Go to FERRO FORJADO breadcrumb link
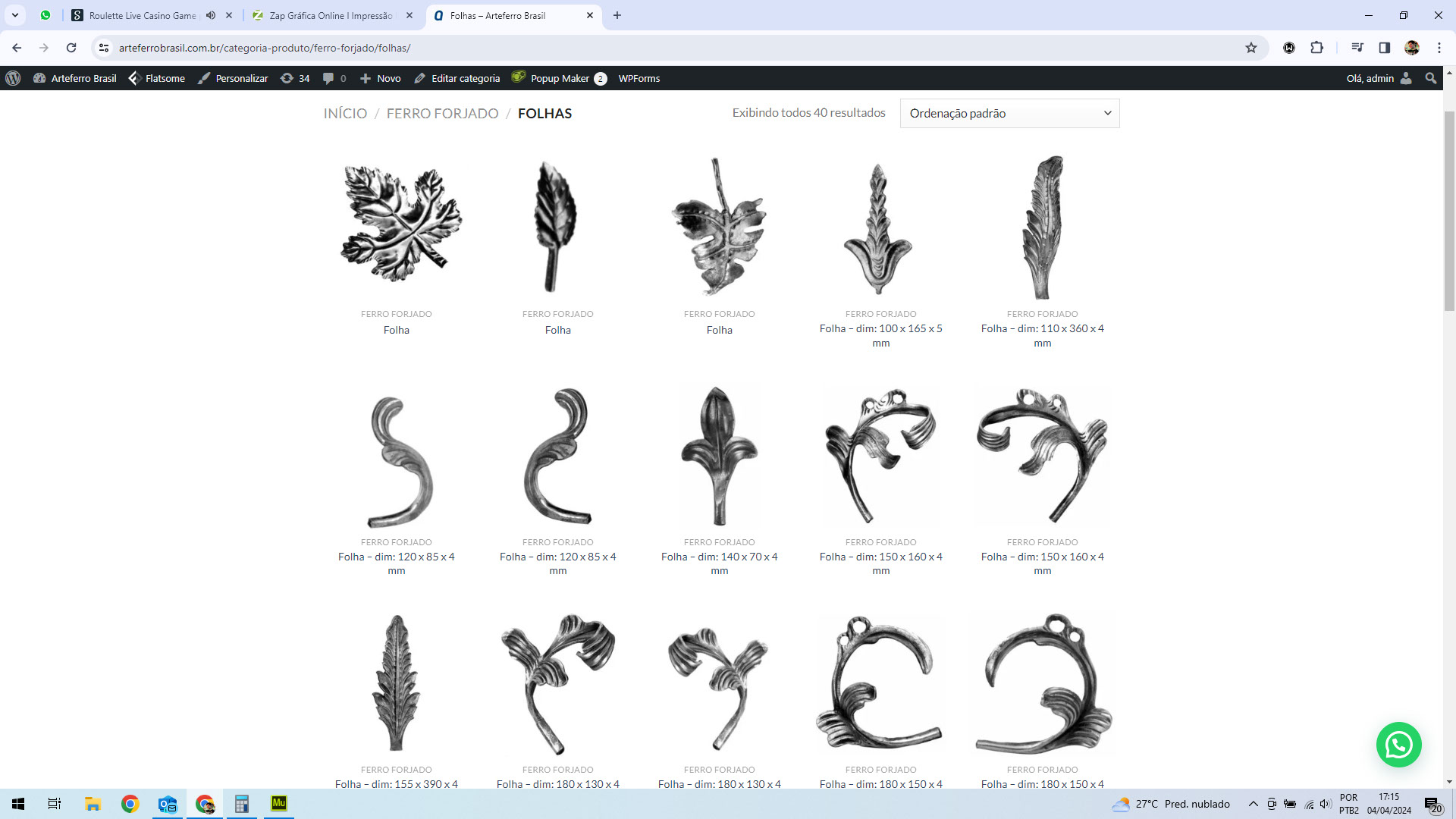The image size is (1456, 819). tap(442, 113)
